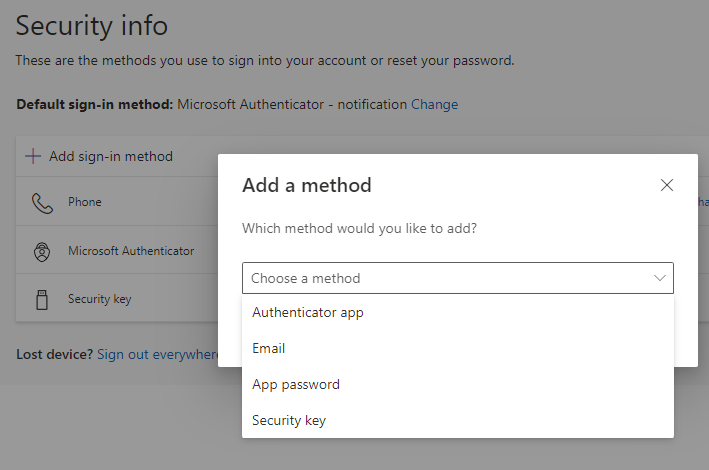Select the Microsoft Authenticator row label
The width and height of the screenshot is (709, 470).
tap(131, 251)
